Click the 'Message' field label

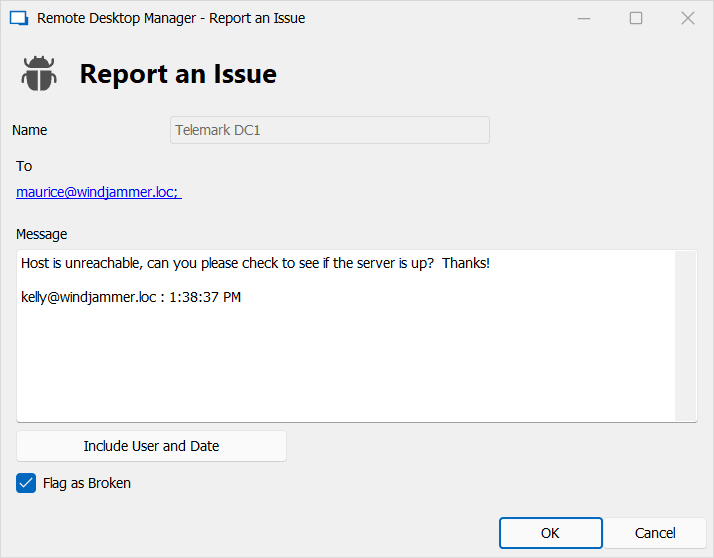[42, 234]
